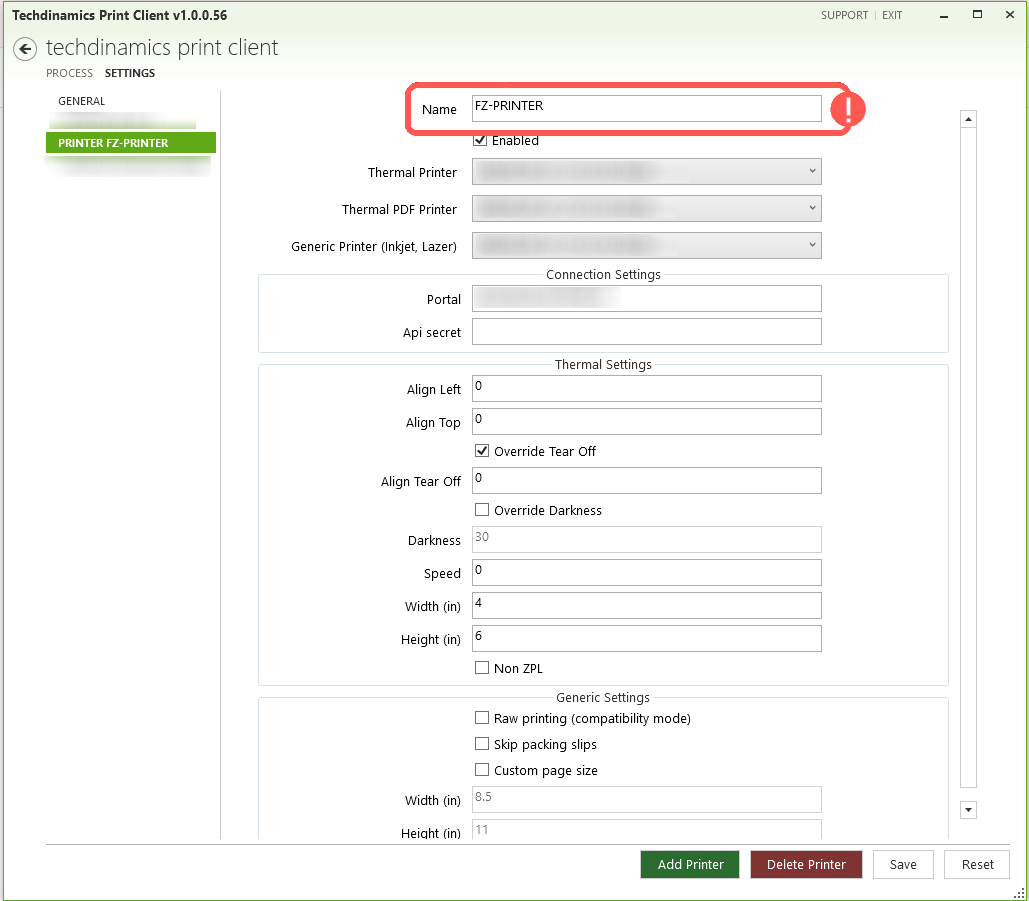Click the Align Left field
Viewport: 1029px width, 901px height.
(x=646, y=388)
